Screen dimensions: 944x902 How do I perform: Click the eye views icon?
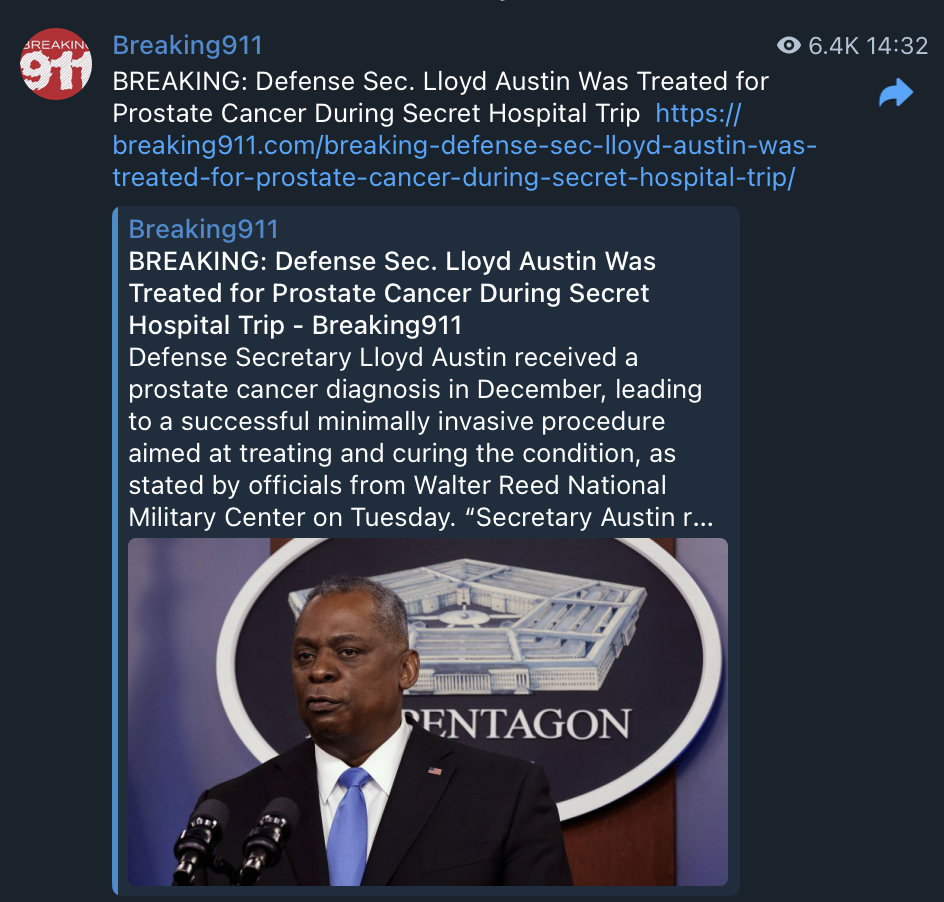(x=789, y=46)
